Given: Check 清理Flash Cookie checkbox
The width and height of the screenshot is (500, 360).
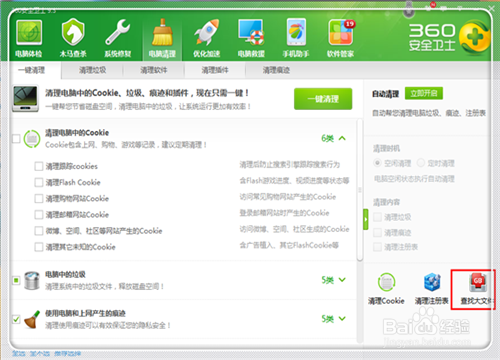Looking at the screenshot, I should click(x=39, y=182).
